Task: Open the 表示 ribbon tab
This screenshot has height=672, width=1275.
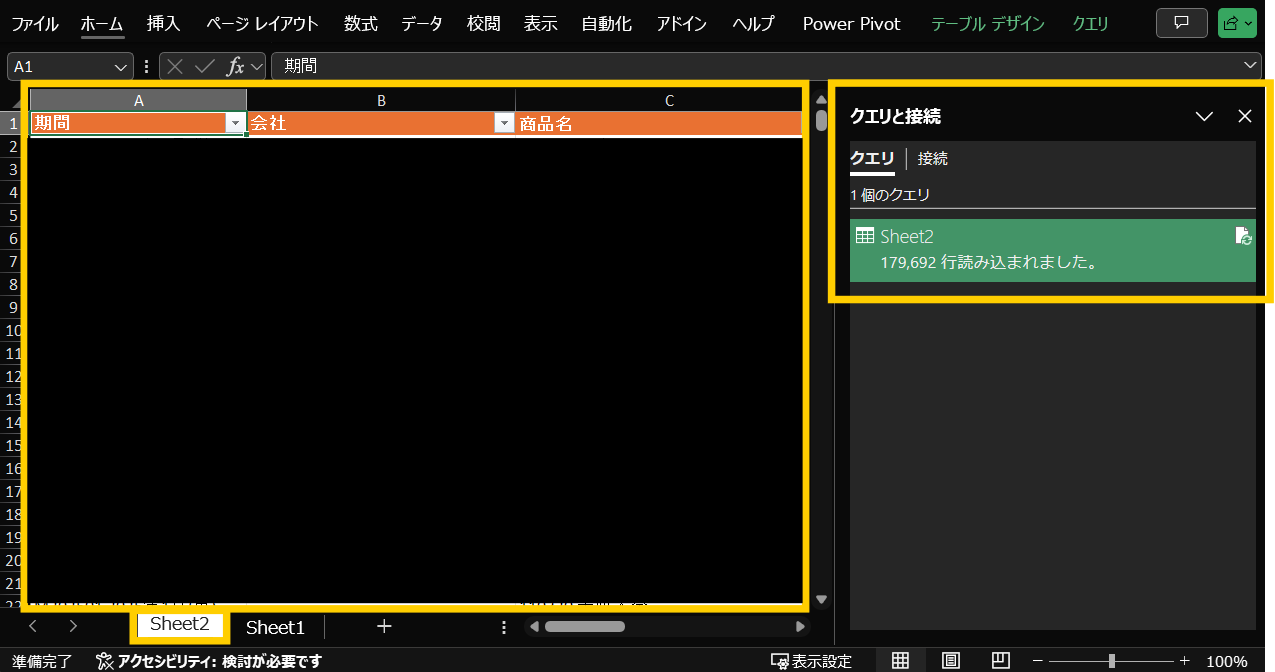Action: tap(540, 24)
